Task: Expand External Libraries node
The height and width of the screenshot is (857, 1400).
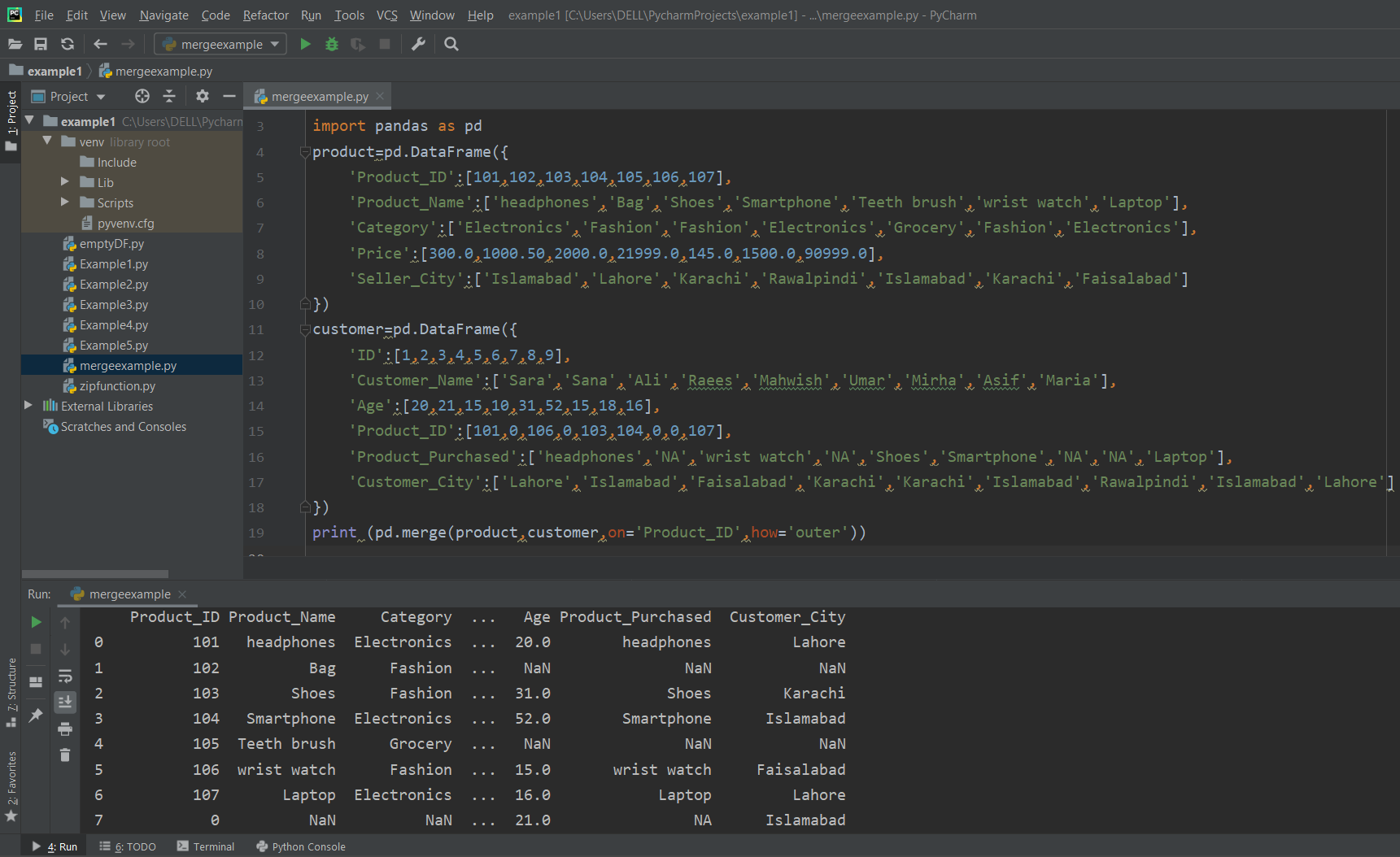Action: tap(28, 406)
